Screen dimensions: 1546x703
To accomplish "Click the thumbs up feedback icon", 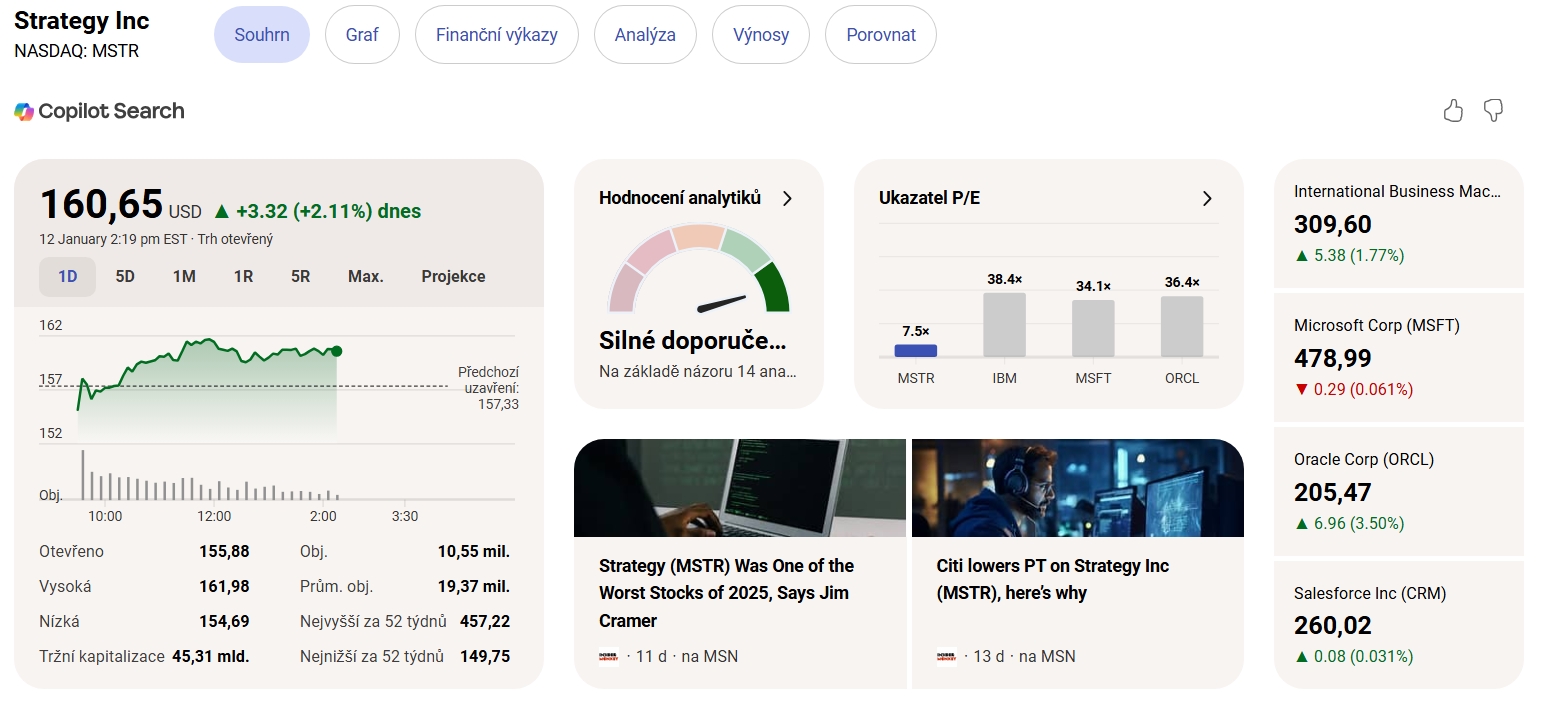I will (1453, 111).
